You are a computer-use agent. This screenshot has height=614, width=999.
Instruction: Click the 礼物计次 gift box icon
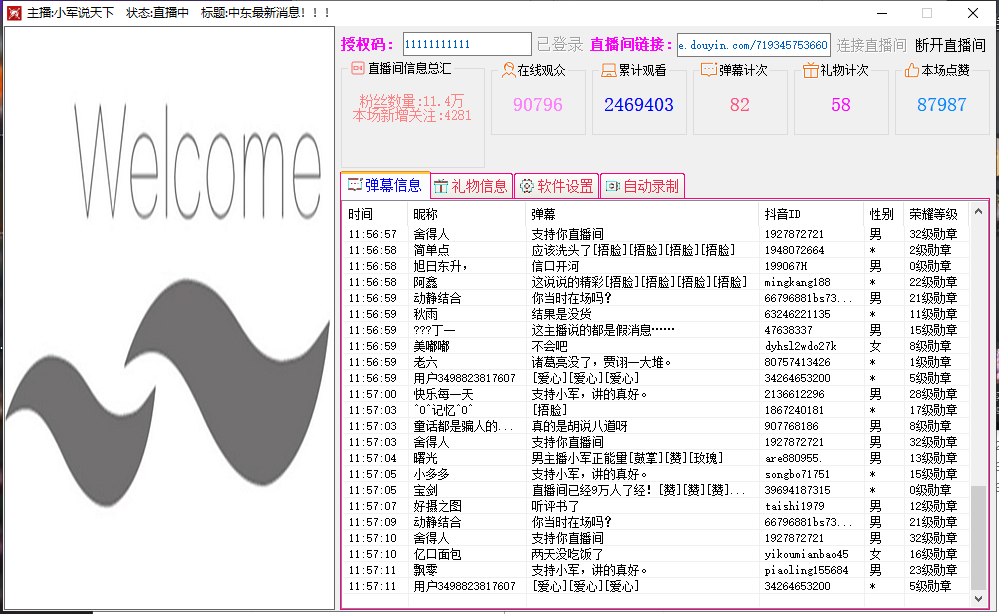811,71
